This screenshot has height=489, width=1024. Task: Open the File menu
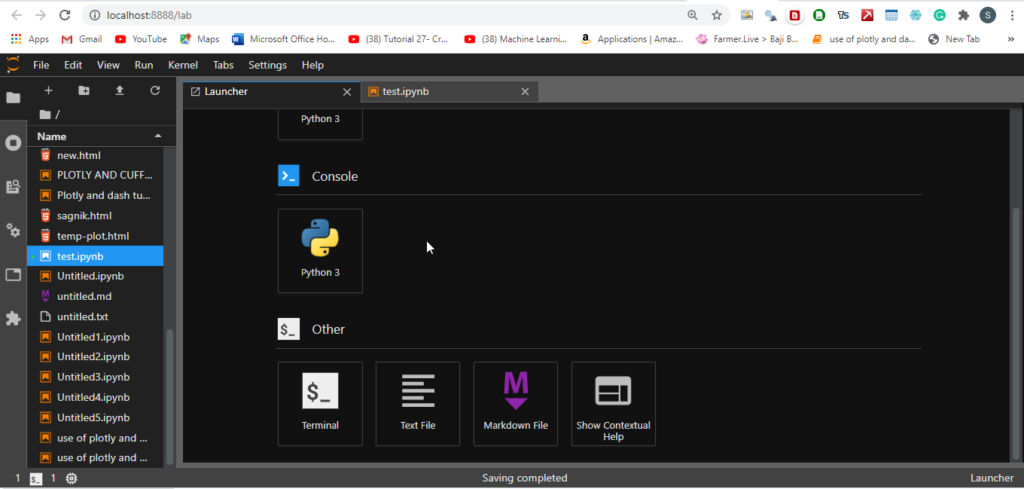tap(40, 65)
